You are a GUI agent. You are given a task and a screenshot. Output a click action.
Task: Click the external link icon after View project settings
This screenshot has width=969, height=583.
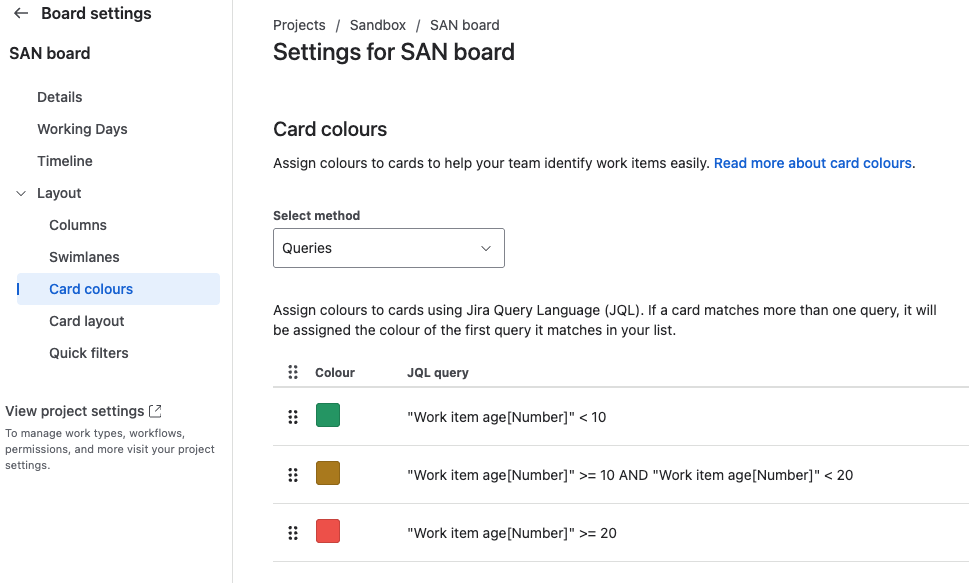point(155,411)
